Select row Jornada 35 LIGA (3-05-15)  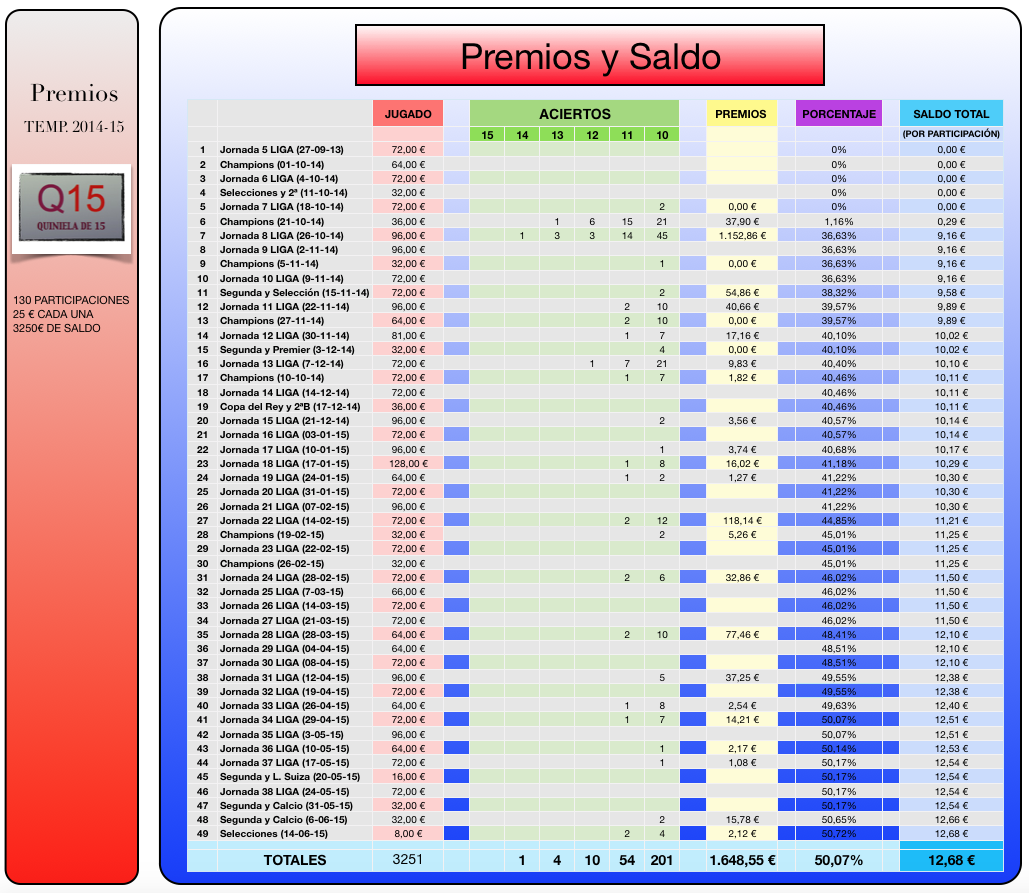595,735
